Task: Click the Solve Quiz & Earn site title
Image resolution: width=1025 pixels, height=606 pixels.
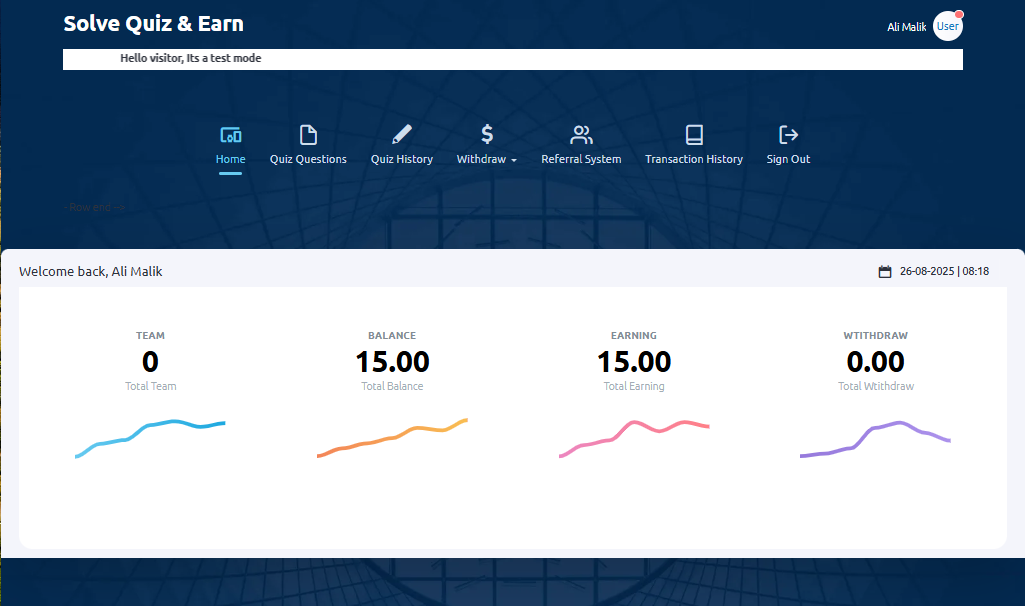Action: click(153, 24)
